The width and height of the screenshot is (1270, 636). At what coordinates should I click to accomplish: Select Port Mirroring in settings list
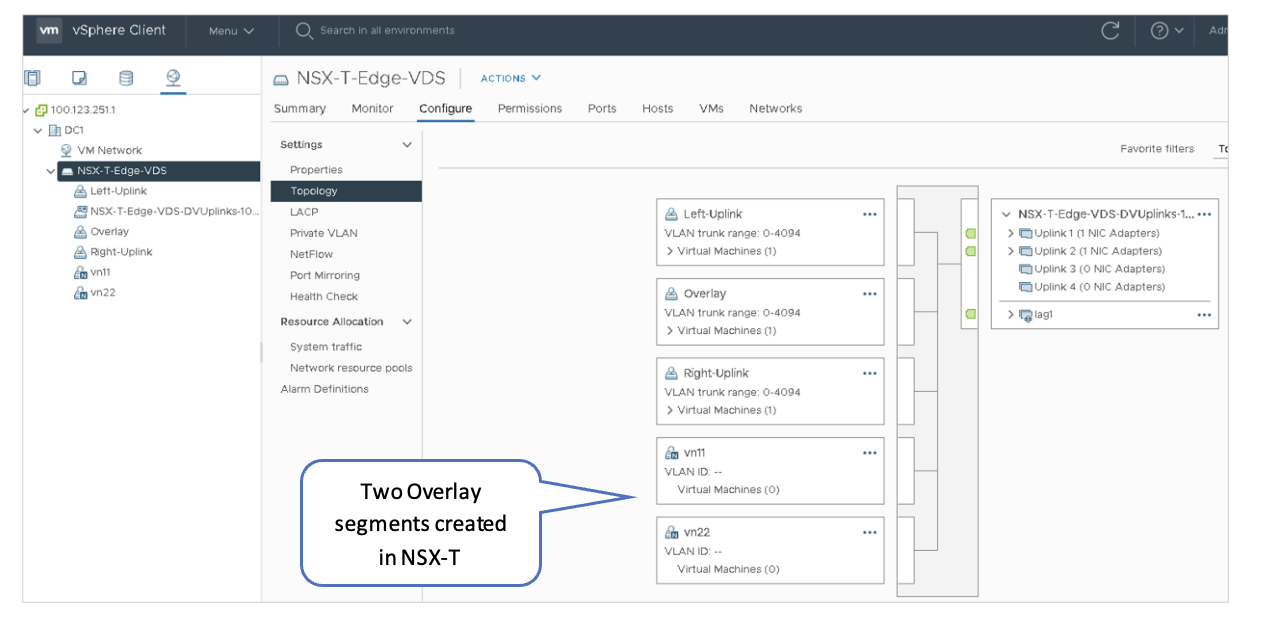point(324,275)
